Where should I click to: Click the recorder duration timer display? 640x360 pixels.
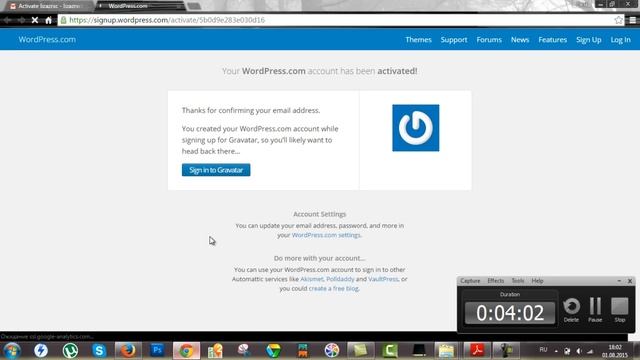tap(510, 313)
